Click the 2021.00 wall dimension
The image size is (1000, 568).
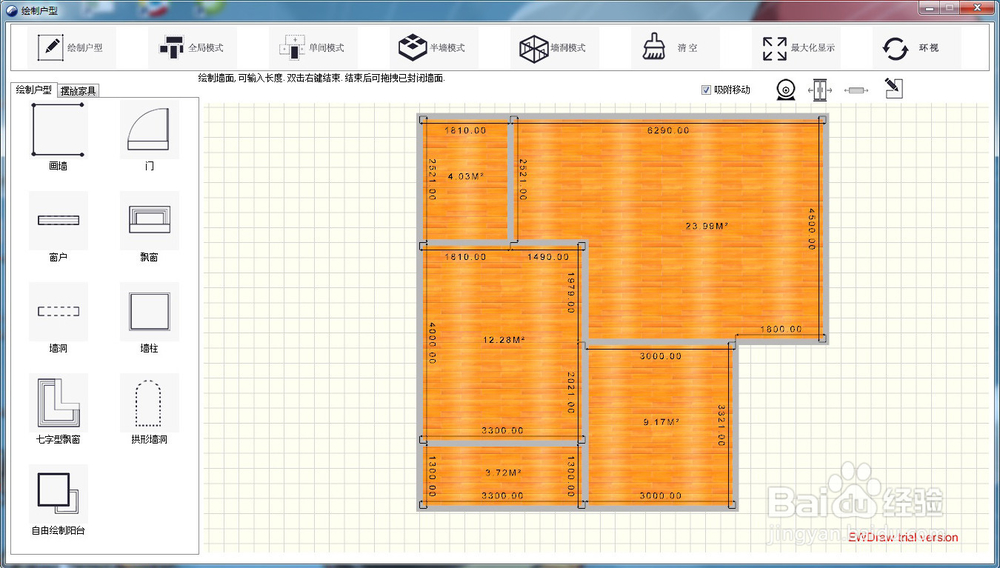click(571, 393)
